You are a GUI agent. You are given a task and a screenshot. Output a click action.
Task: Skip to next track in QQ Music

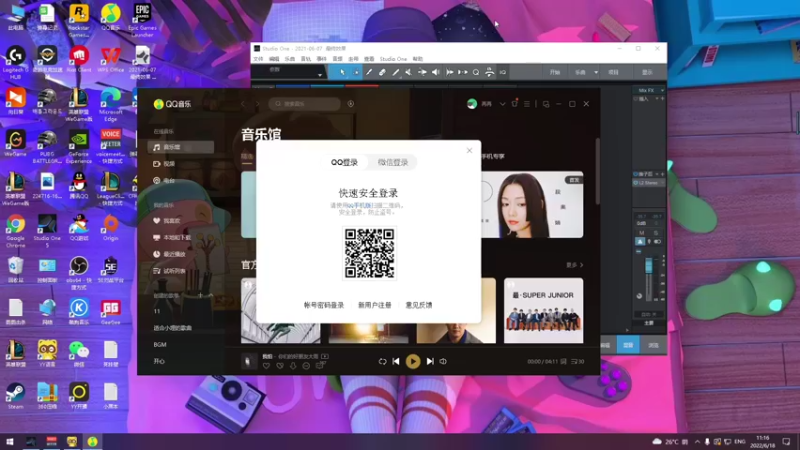coord(430,361)
